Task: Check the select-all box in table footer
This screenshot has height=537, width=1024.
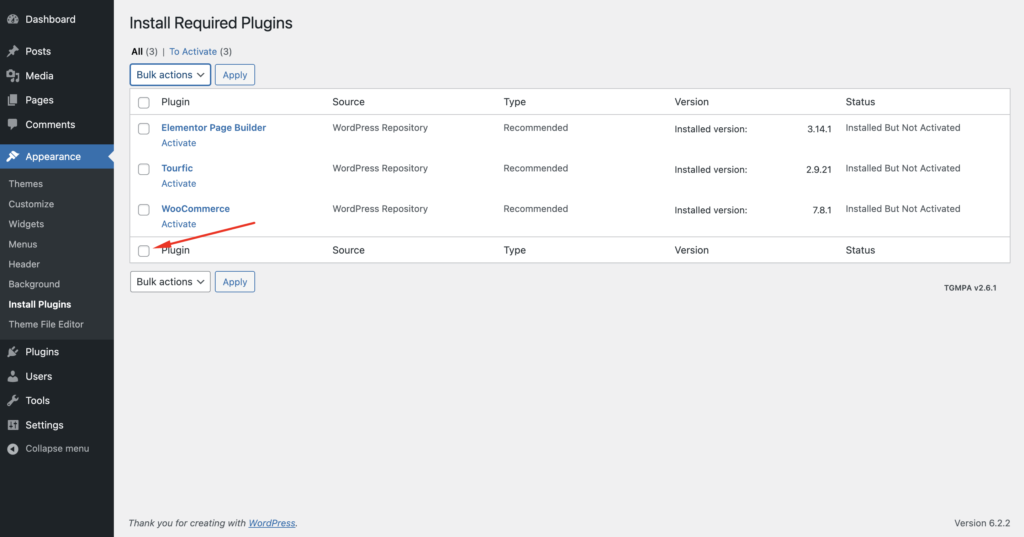Action: 144,251
